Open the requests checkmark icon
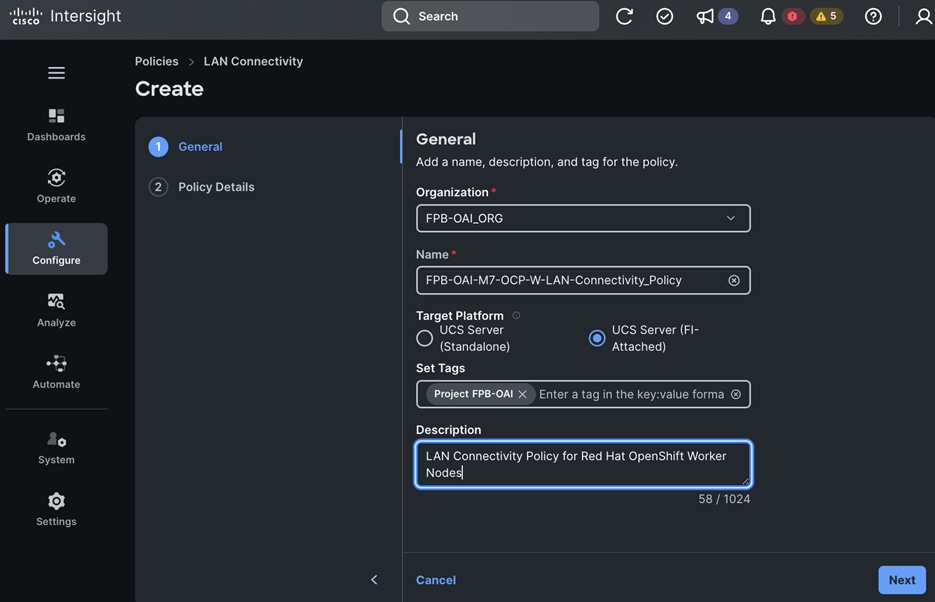Screen dimensions: 935x602 pyautogui.click(x=664, y=16)
